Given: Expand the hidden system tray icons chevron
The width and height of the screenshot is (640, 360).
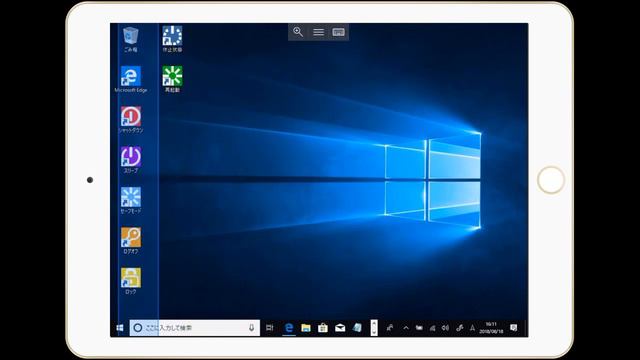Looking at the screenshot, I should pos(406,328).
